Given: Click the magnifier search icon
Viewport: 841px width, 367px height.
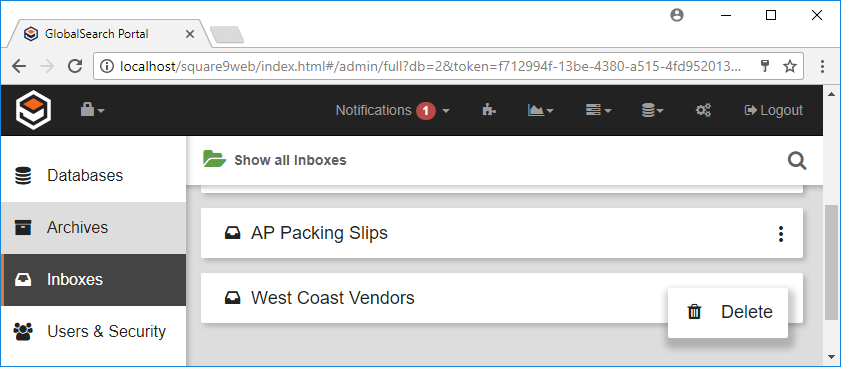Looking at the screenshot, I should click(x=796, y=160).
